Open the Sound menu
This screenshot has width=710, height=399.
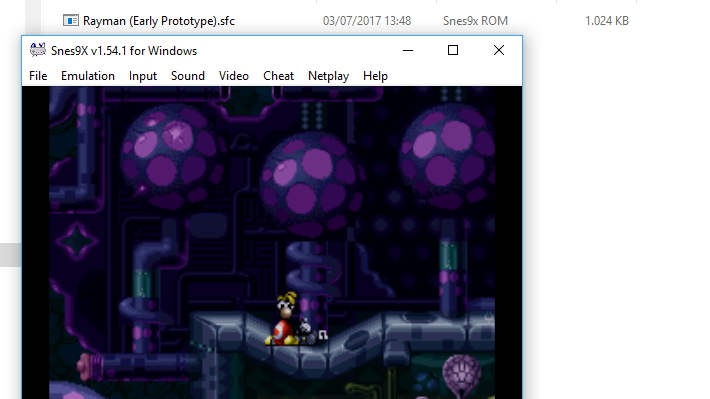tap(188, 76)
